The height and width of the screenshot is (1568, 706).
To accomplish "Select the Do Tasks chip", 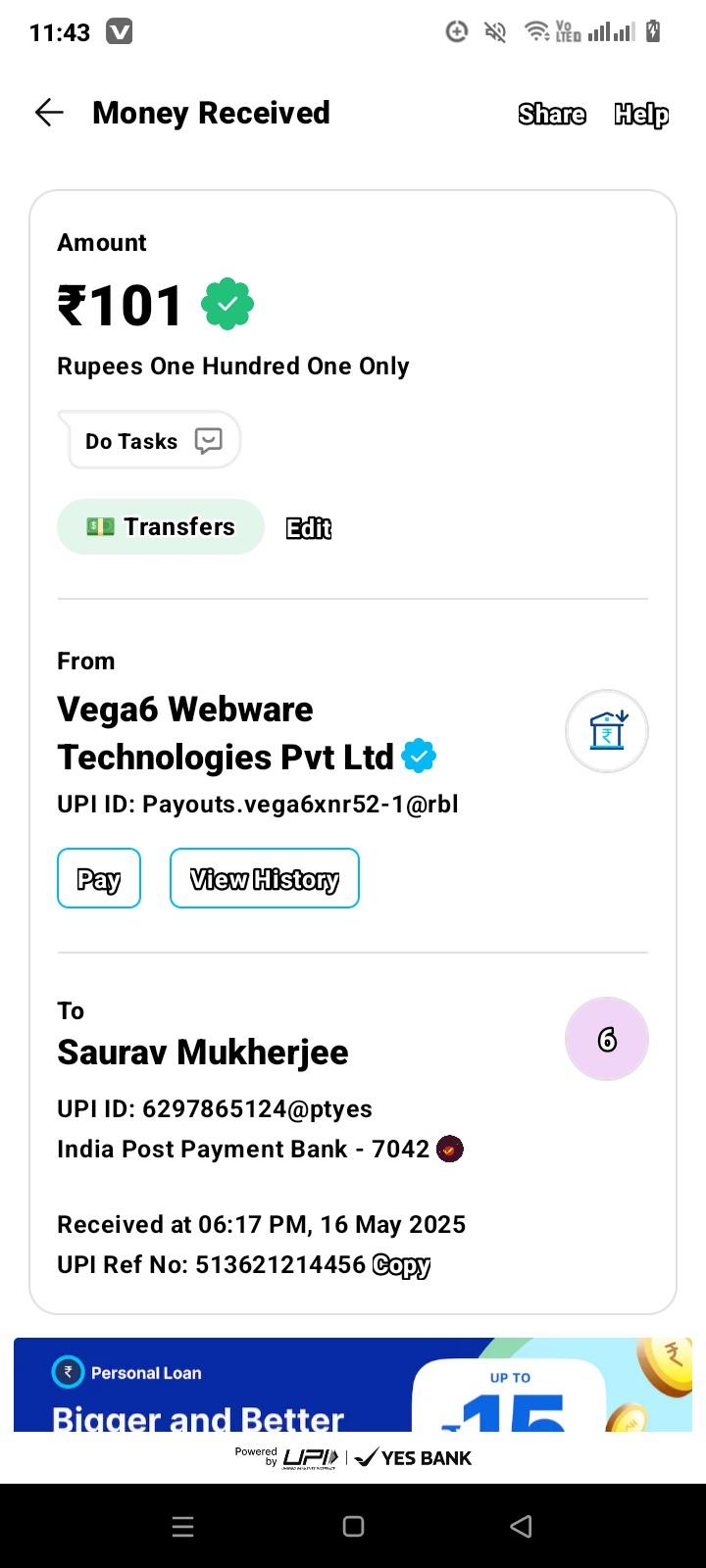I will 150,440.
